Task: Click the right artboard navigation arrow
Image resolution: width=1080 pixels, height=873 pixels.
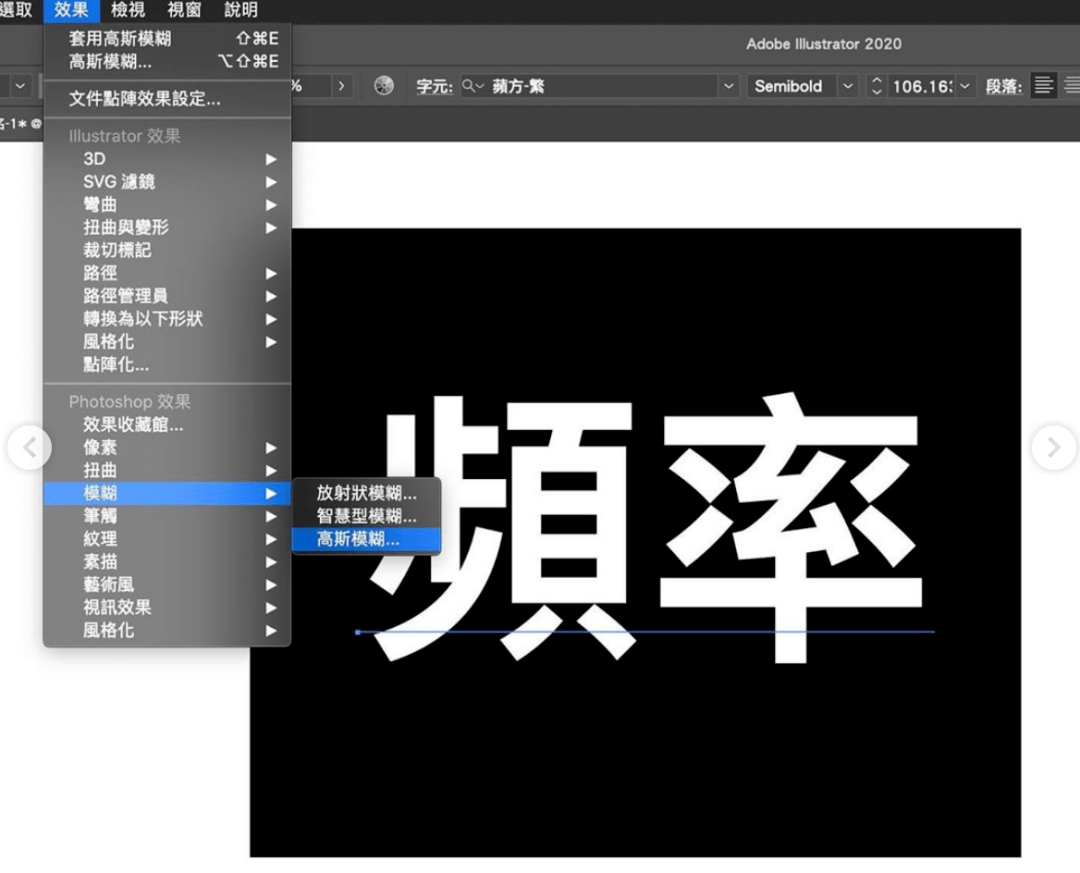Action: coord(1053,448)
